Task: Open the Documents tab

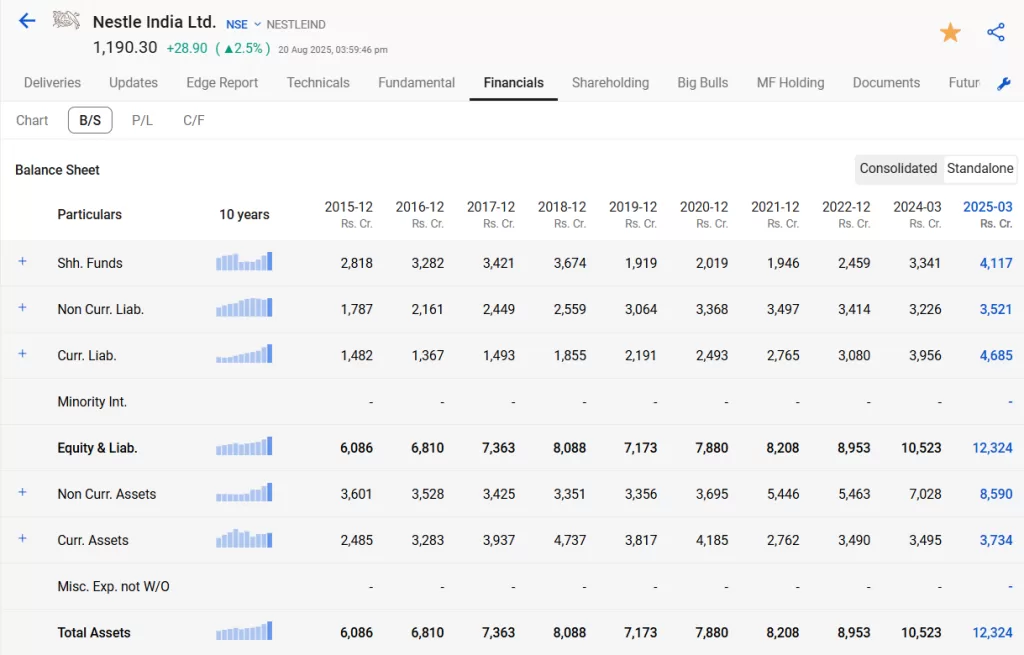Action: tap(886, 83)
